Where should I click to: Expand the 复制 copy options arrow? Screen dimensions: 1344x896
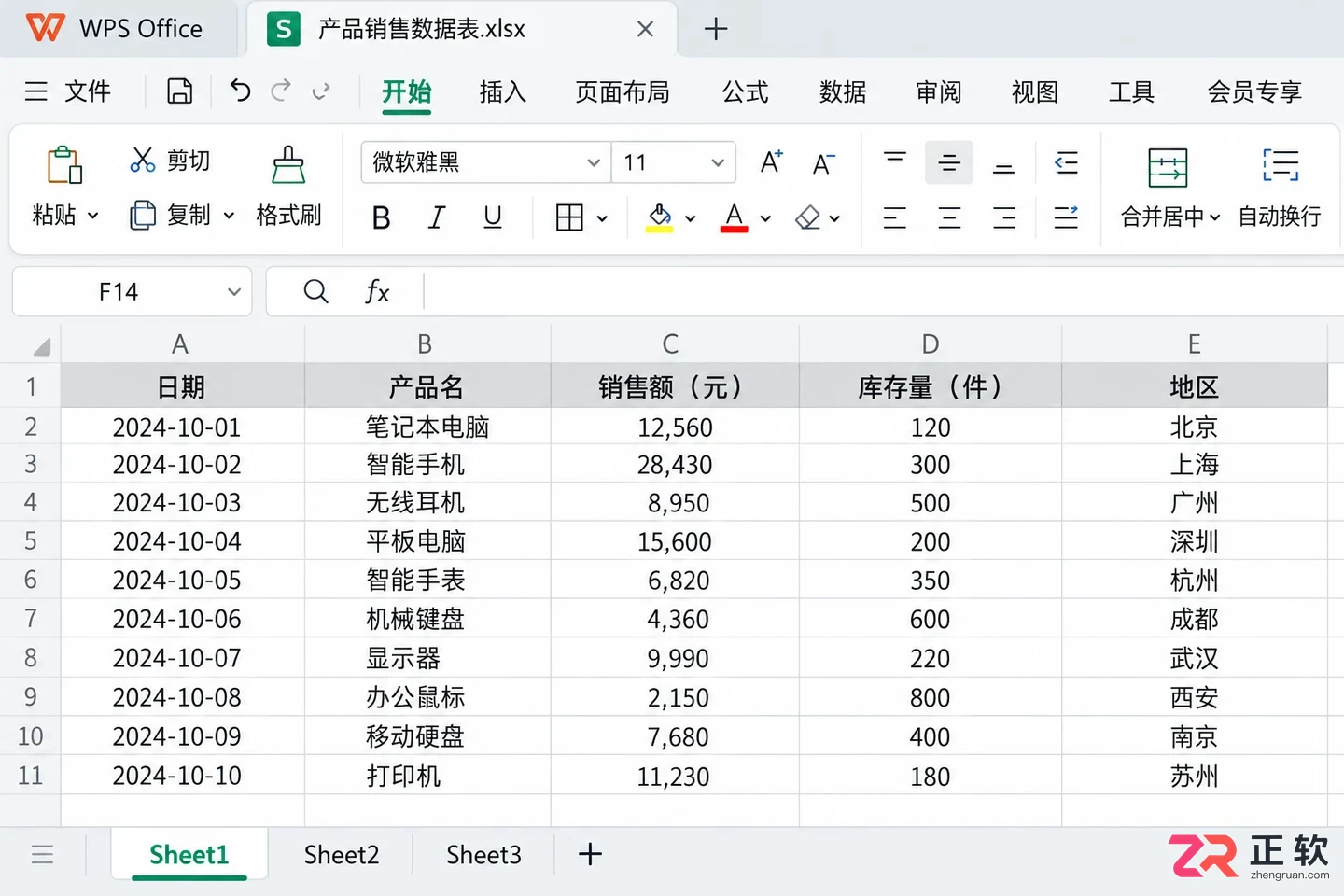pyautogui.click(x=229, y=216)
